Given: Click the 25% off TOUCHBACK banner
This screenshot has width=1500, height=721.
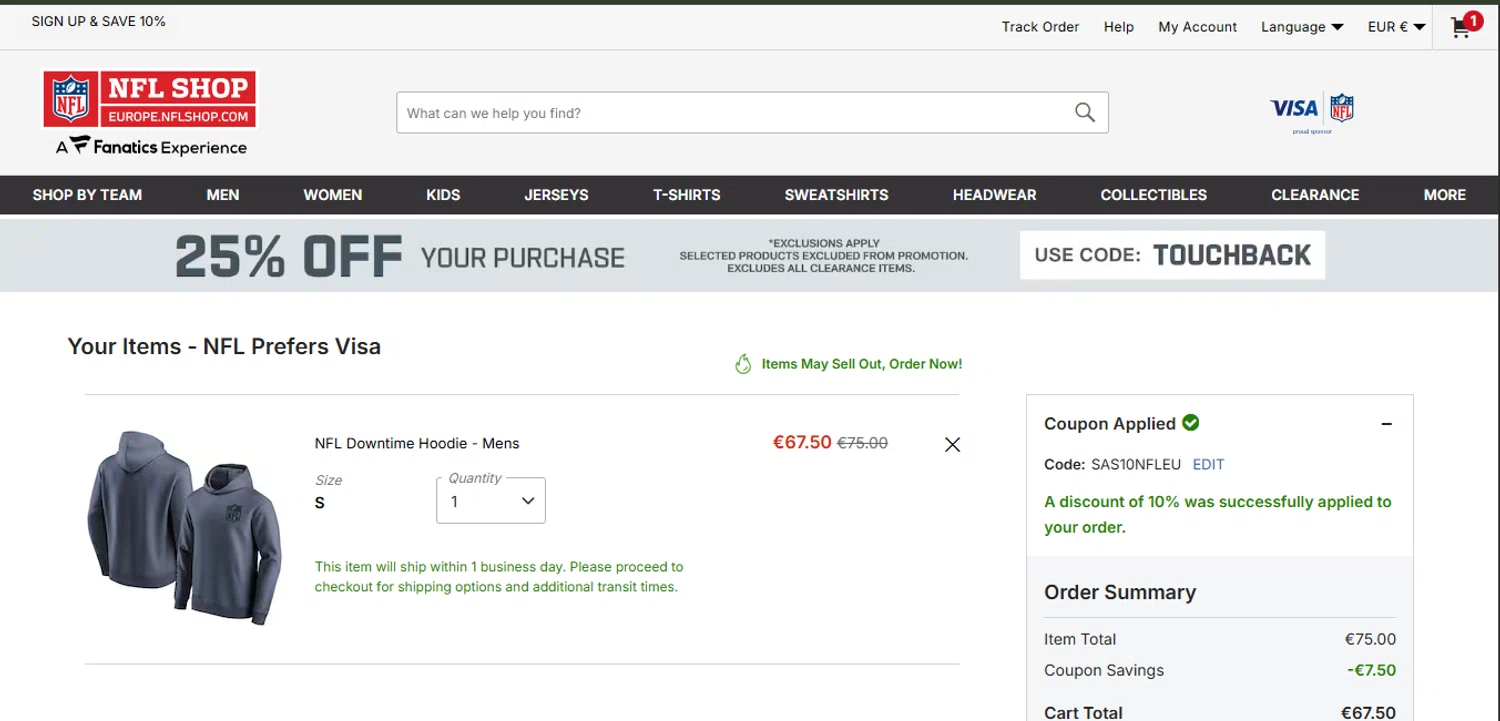Looking at the screenshot, I should 749,256.
